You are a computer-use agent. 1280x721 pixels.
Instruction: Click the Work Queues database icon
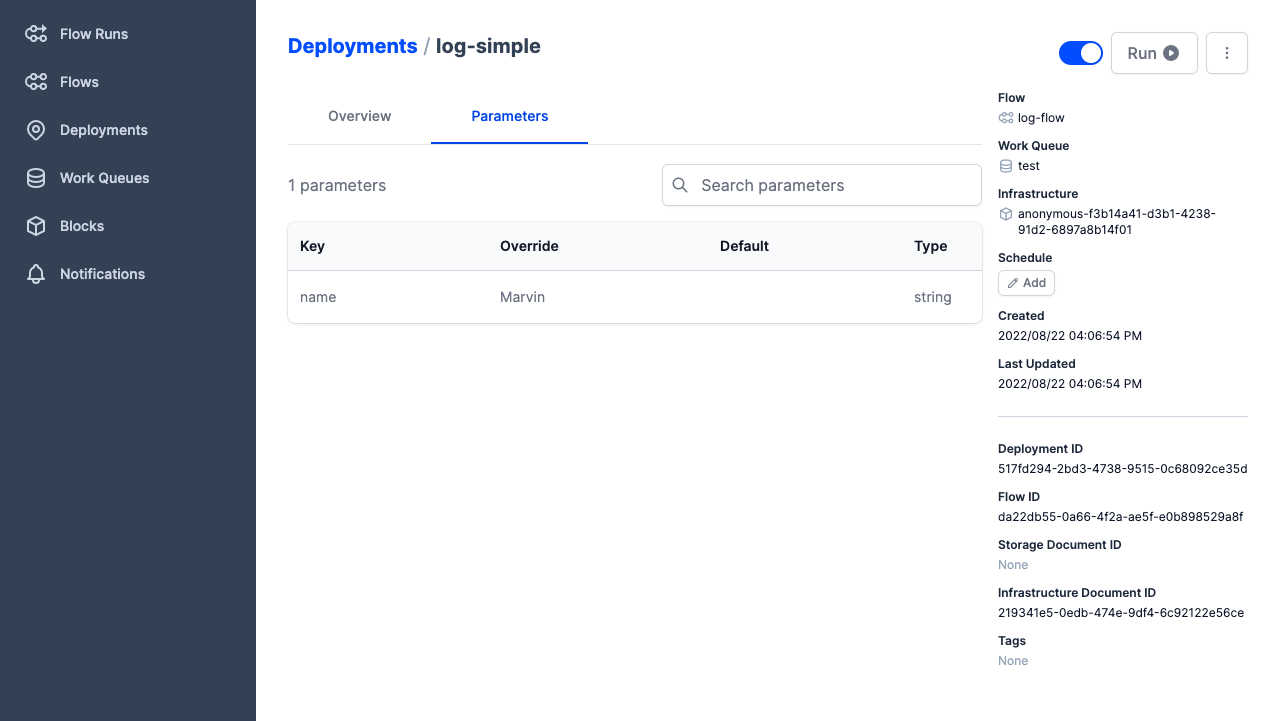(36, 178)
